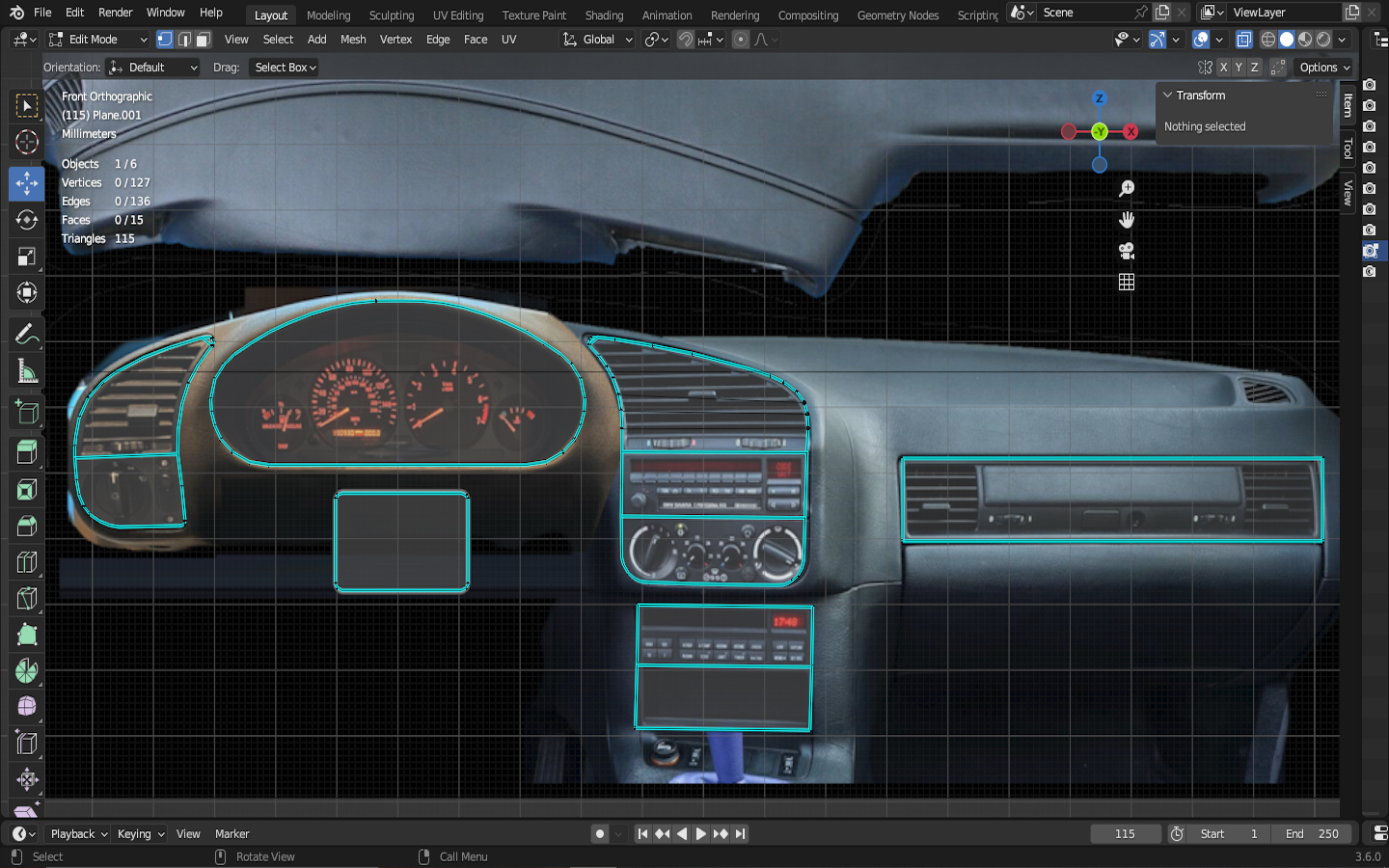This screenshot has height=868, width=1389.
Task: Select the Select Box tool in the toolbar
Action: pyautogui.click(x=27, y=105)
